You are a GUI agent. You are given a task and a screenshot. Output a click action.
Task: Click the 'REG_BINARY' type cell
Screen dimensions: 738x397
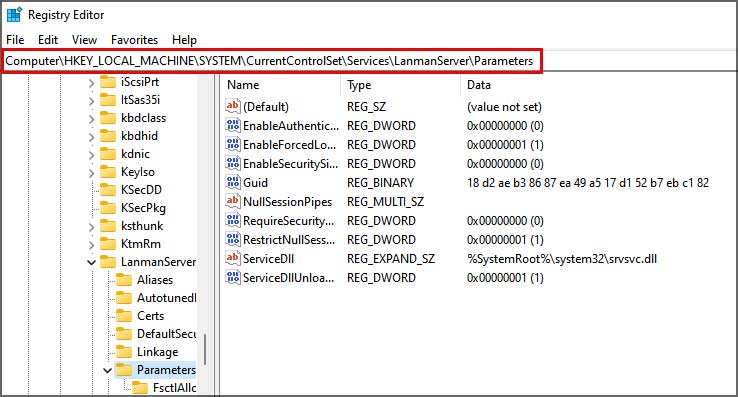coord(380,183)
